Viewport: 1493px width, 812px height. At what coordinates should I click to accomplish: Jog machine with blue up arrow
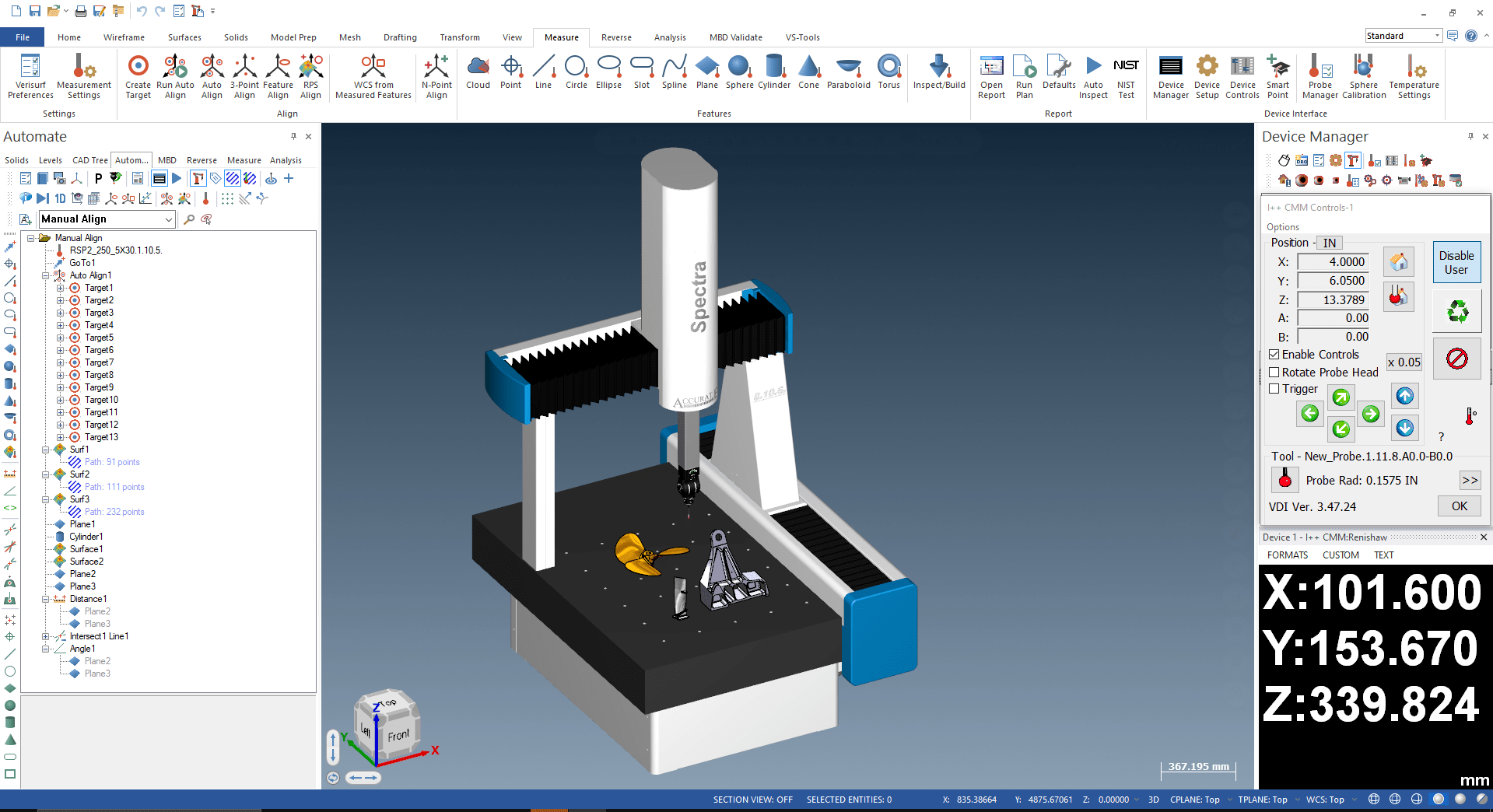[1404, 397]
